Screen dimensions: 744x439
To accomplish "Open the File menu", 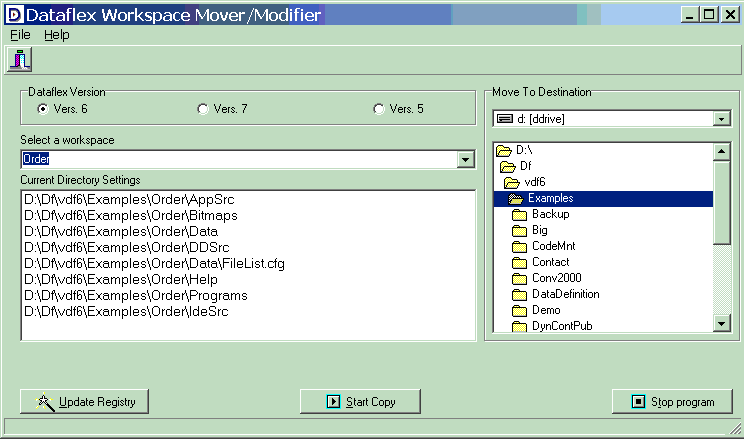I will (x=20, y=35).
